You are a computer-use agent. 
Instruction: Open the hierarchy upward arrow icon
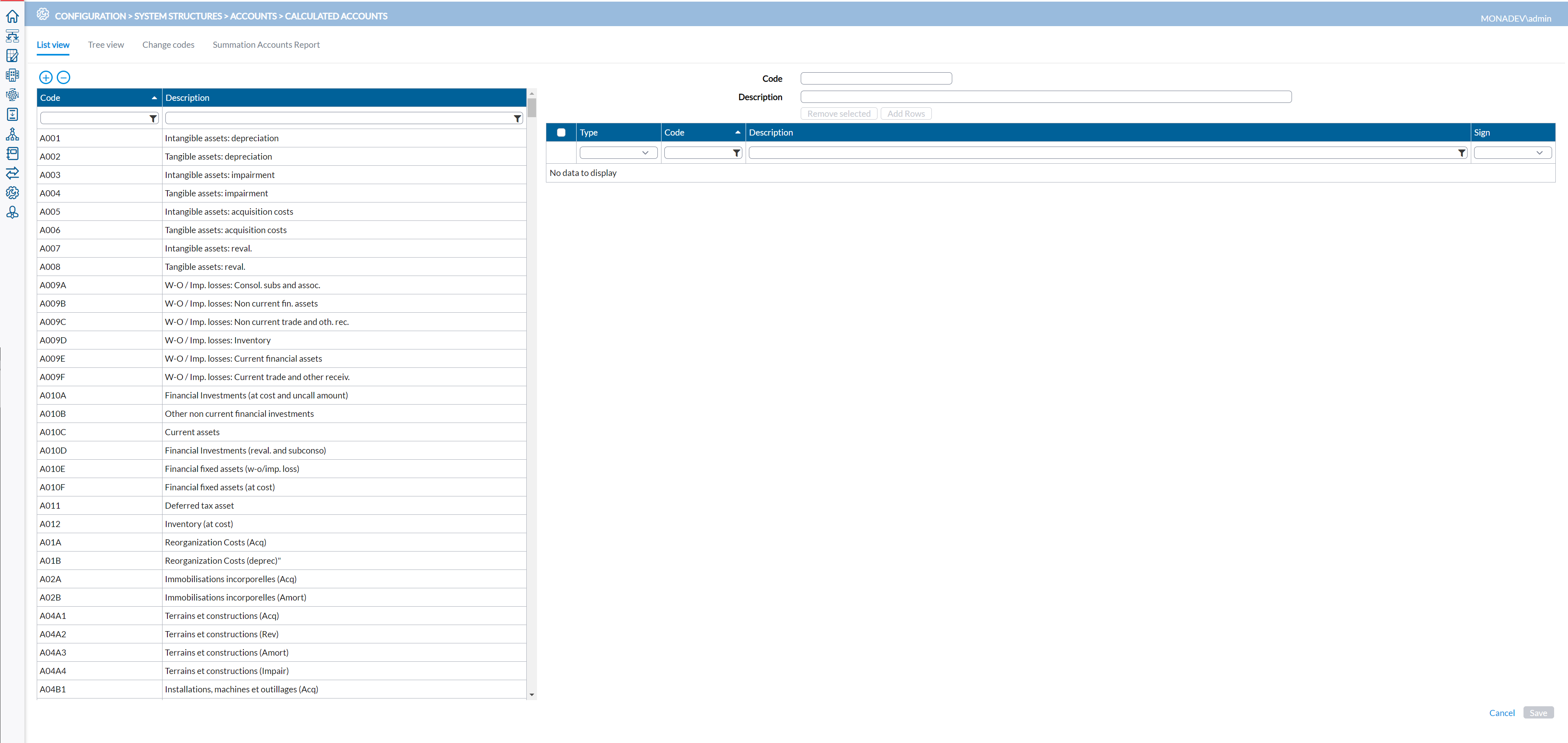click(12, 134)
